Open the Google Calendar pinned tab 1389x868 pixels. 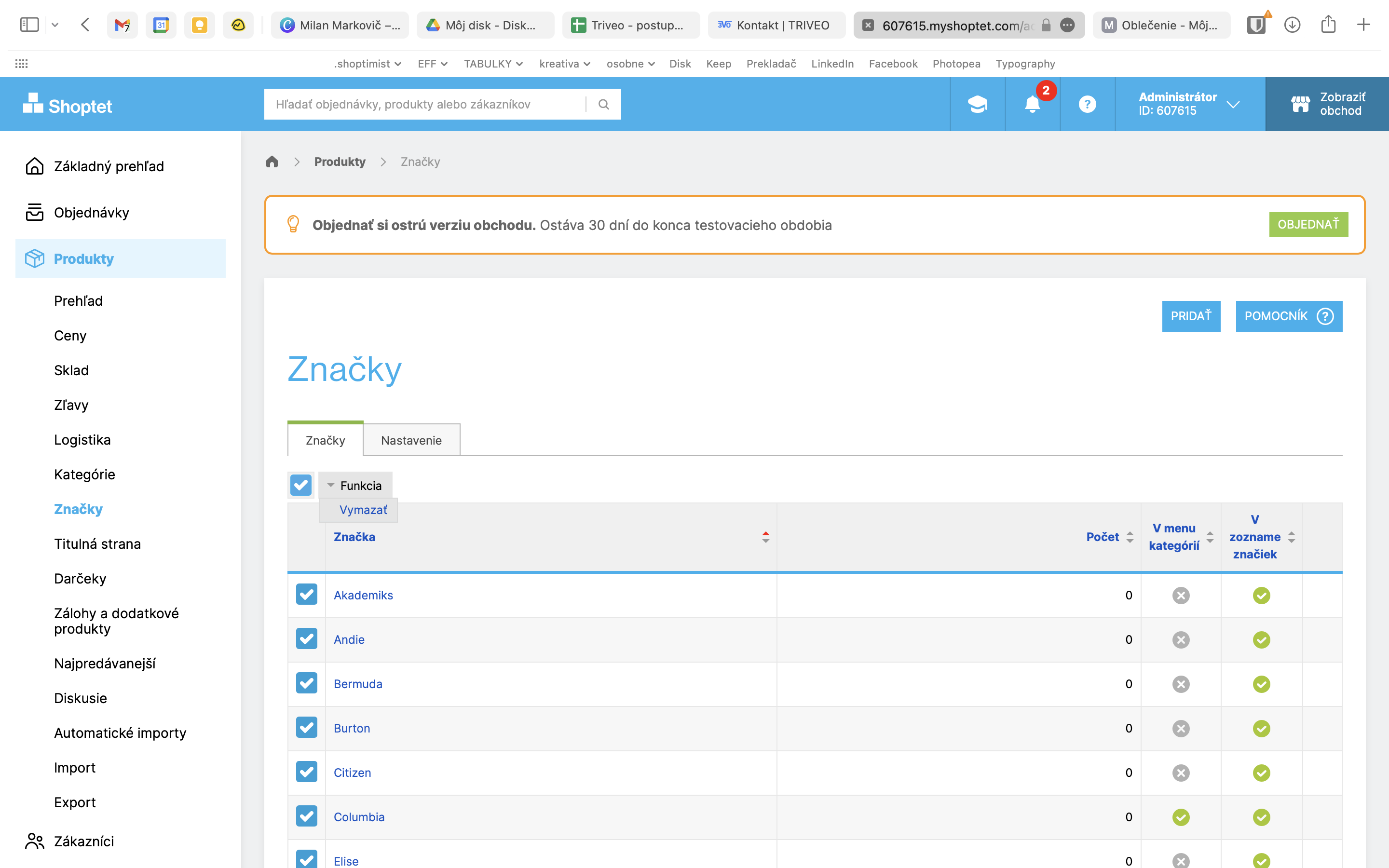(x=161, y=25)
